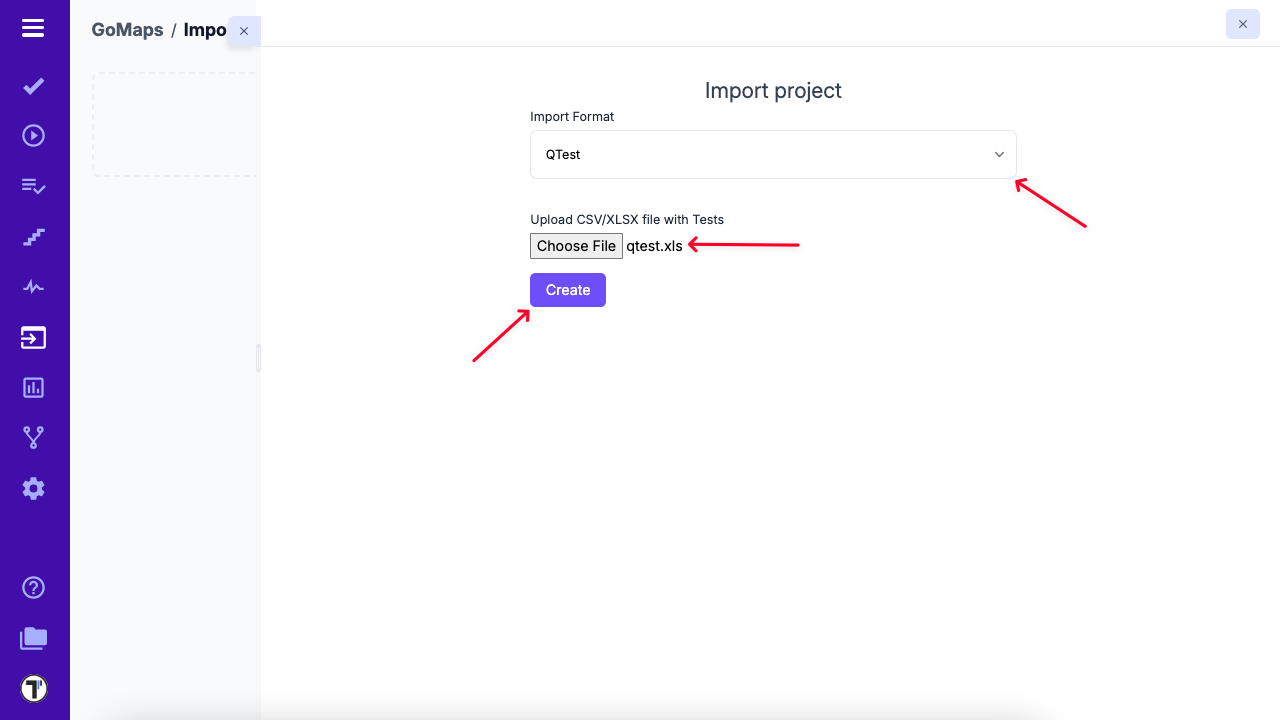
Task: Click the circular profile avatar
Action: (33, 688)
